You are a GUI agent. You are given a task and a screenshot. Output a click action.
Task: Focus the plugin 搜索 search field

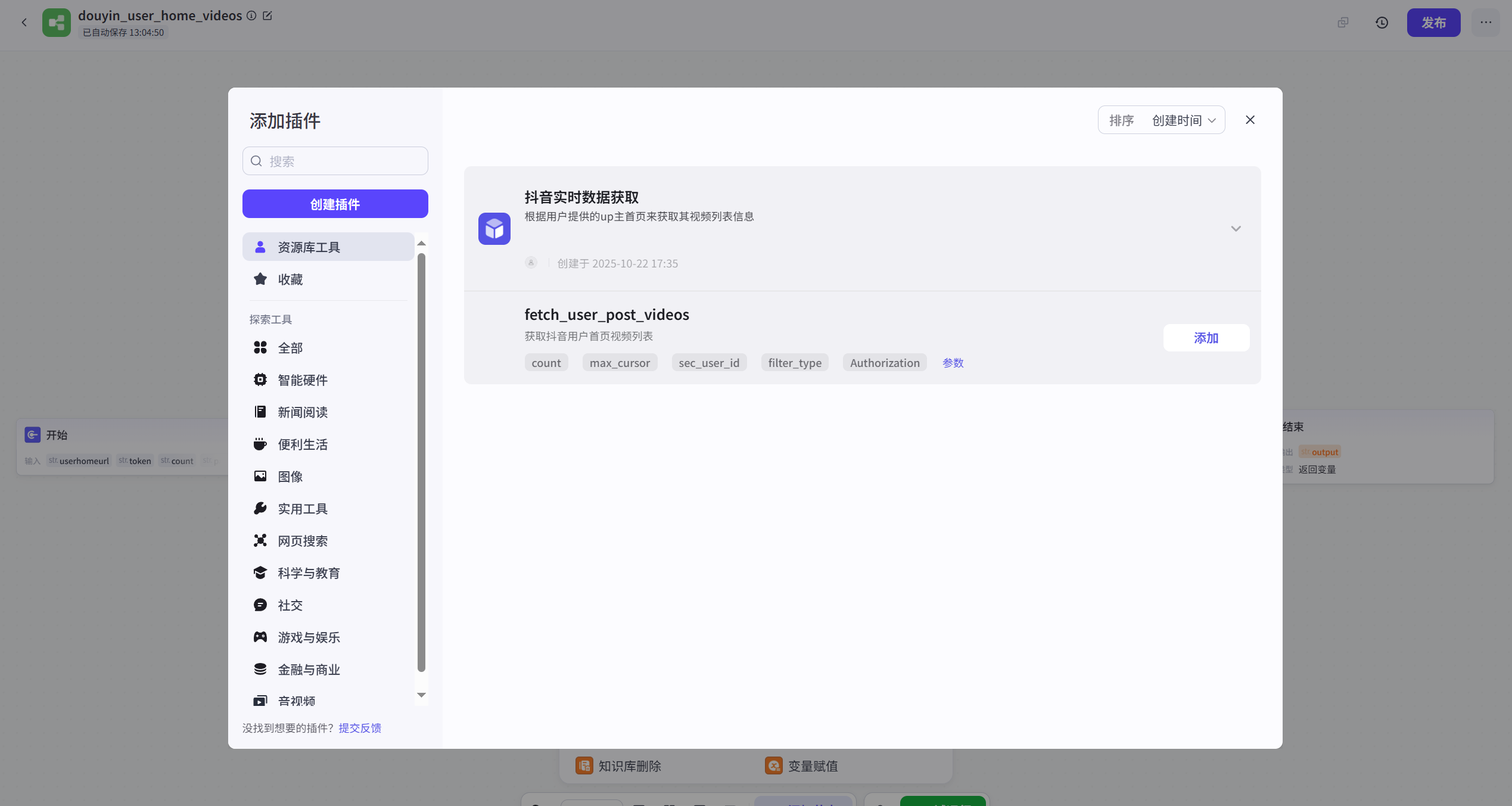[x=343, y=161]
